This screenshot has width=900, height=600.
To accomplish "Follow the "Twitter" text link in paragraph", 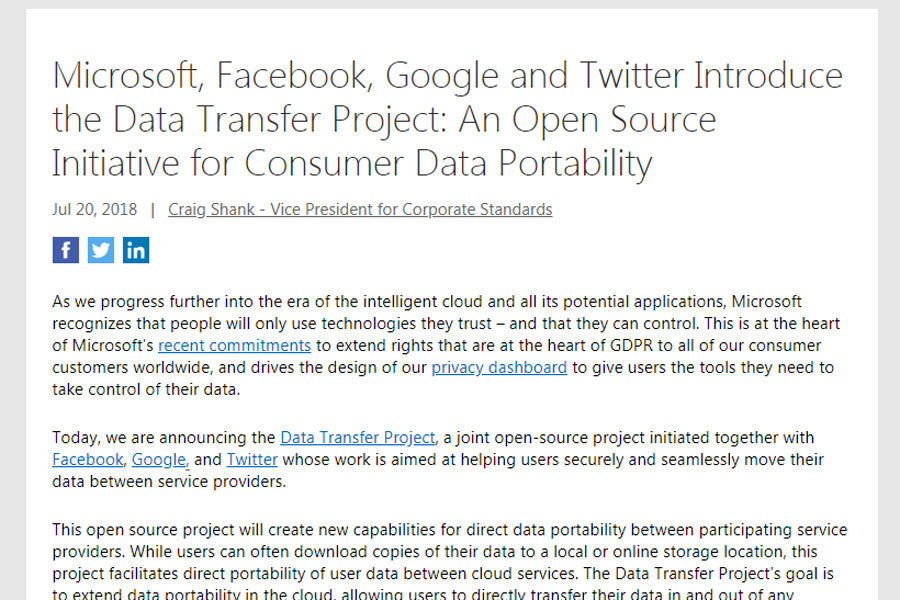I will 252,460.
